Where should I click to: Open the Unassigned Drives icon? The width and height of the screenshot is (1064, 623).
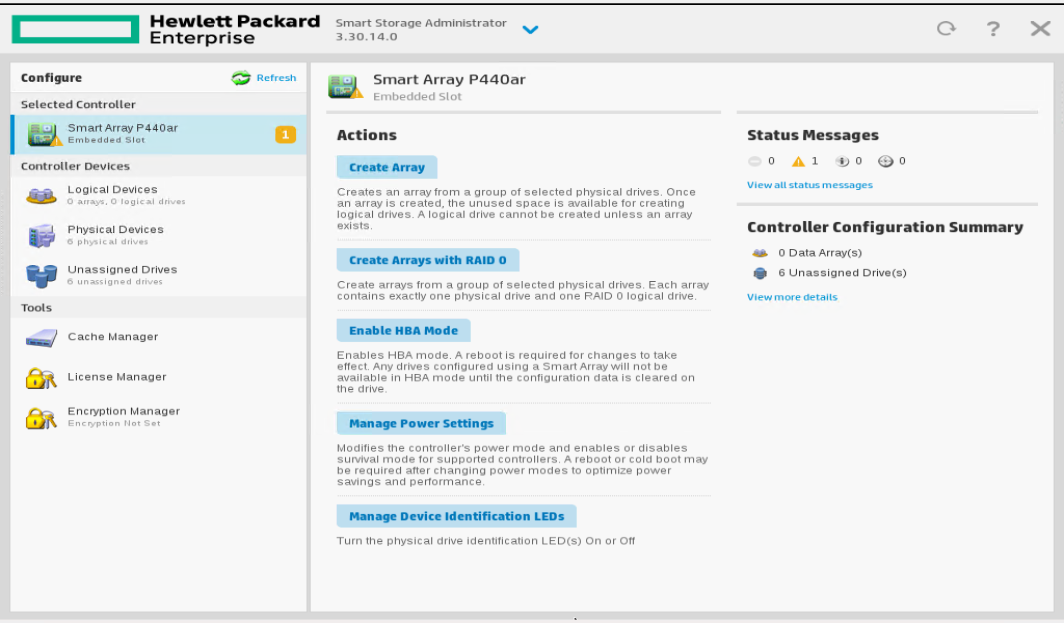coord(41,276)
